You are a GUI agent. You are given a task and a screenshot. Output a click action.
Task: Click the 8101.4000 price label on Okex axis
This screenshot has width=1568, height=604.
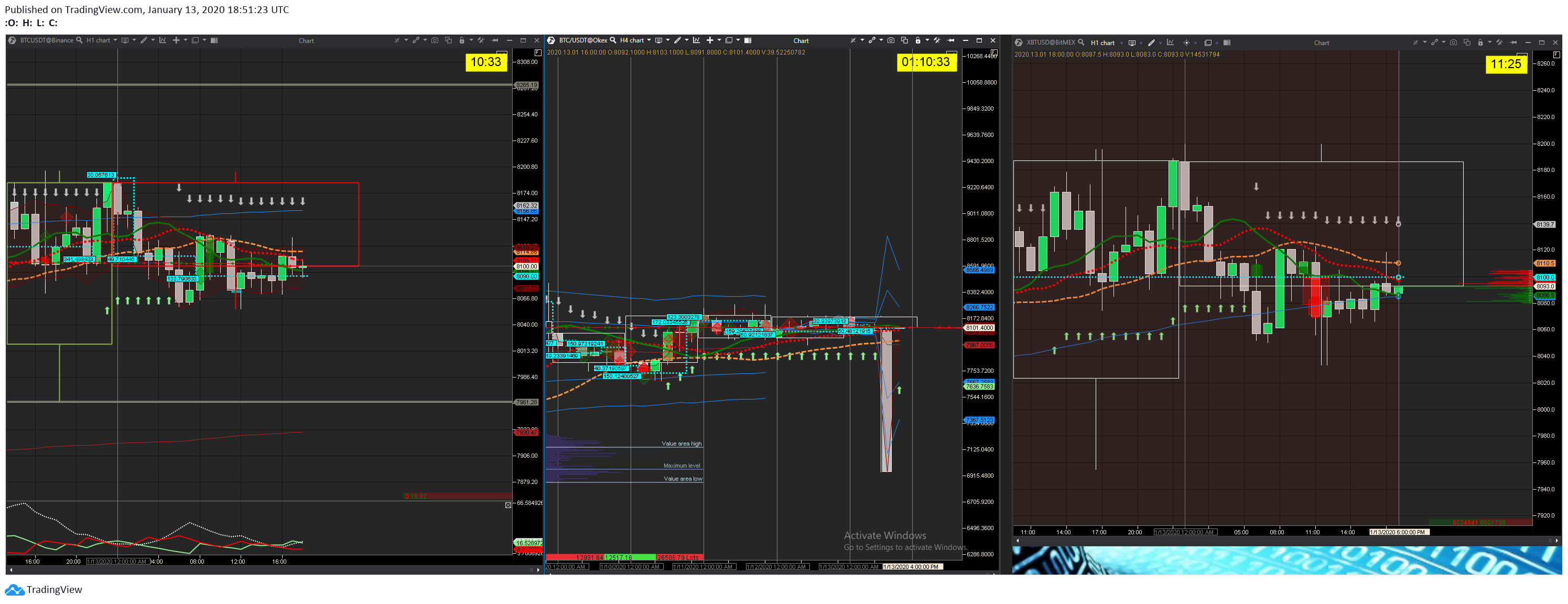[979, 328]
